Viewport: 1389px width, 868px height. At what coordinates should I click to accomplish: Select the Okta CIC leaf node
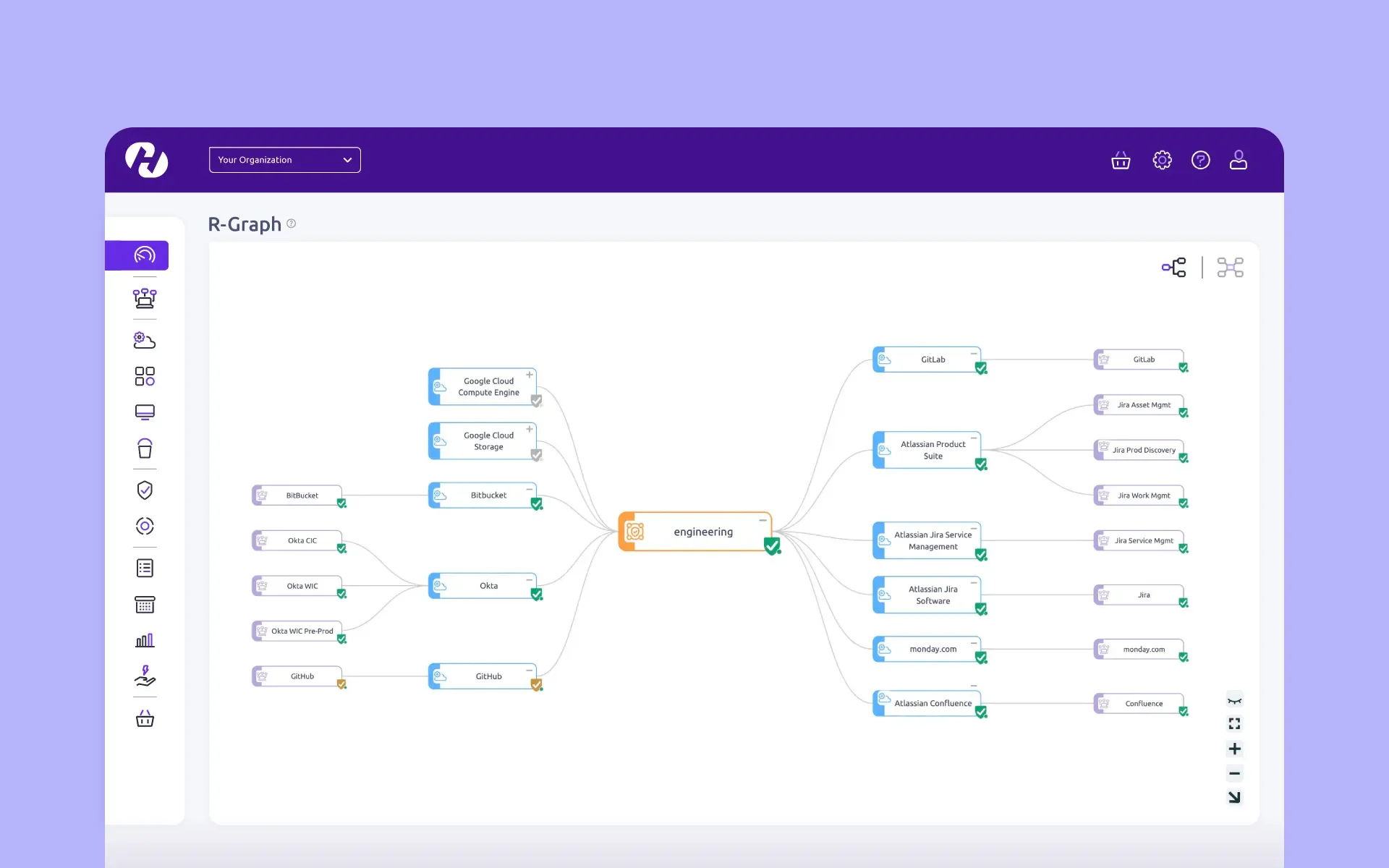[297, 540]
